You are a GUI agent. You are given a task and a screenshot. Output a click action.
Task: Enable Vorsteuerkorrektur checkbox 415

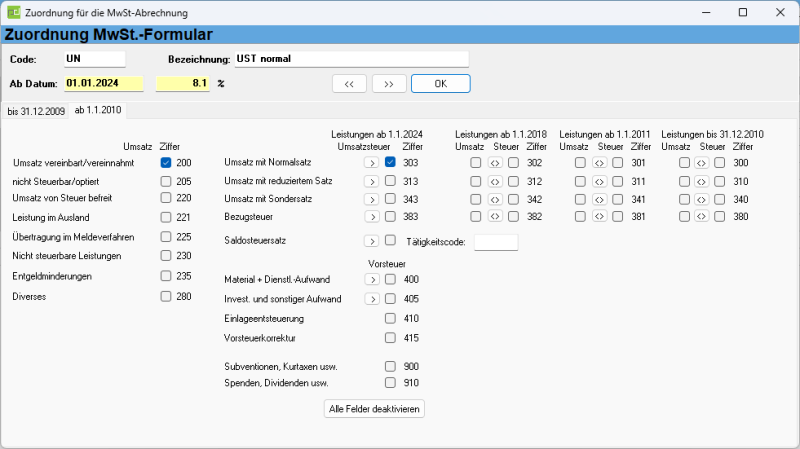390,338
